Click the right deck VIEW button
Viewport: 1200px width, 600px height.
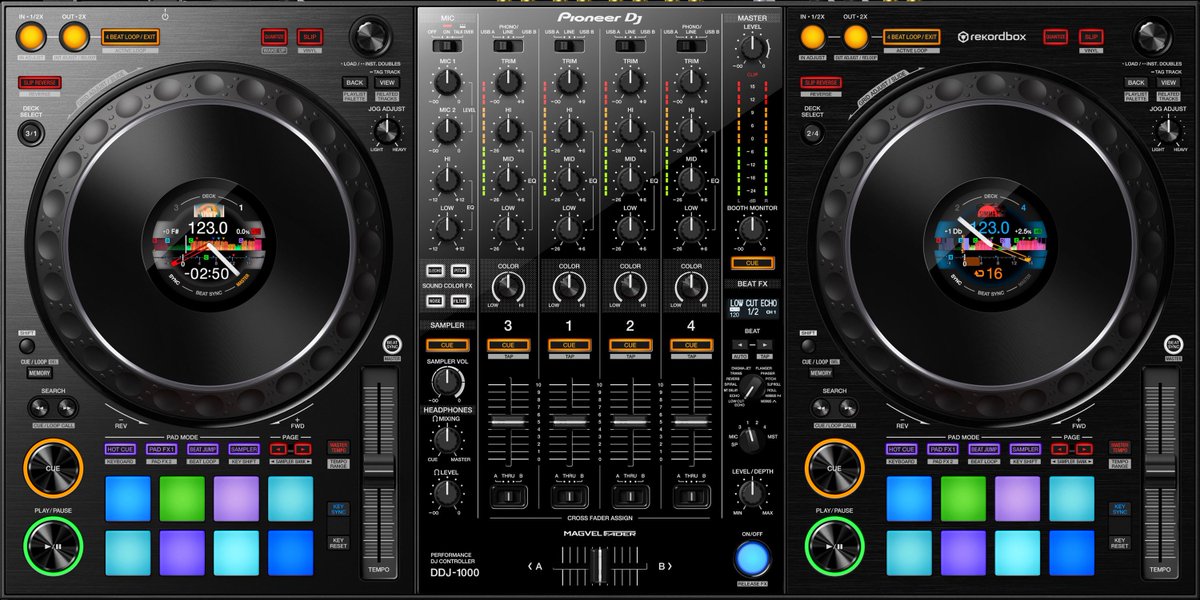(1168, 82)
